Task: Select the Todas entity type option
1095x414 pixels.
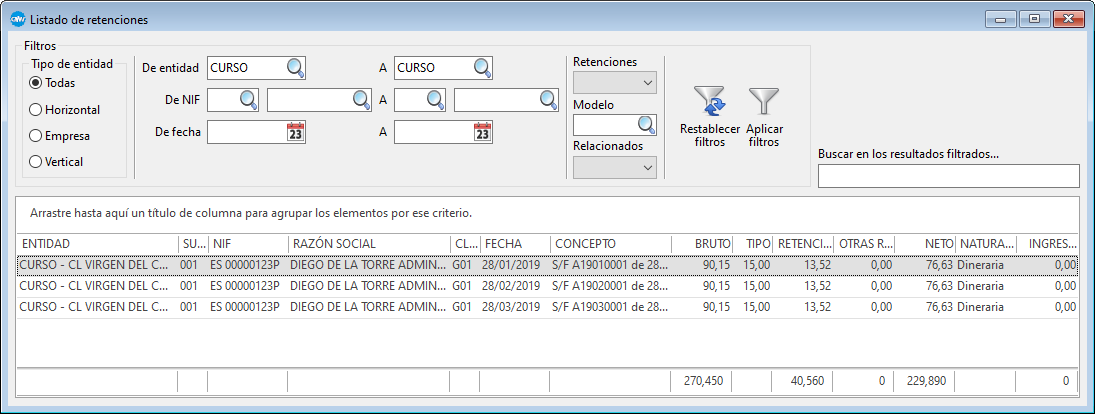Action: 37,83
